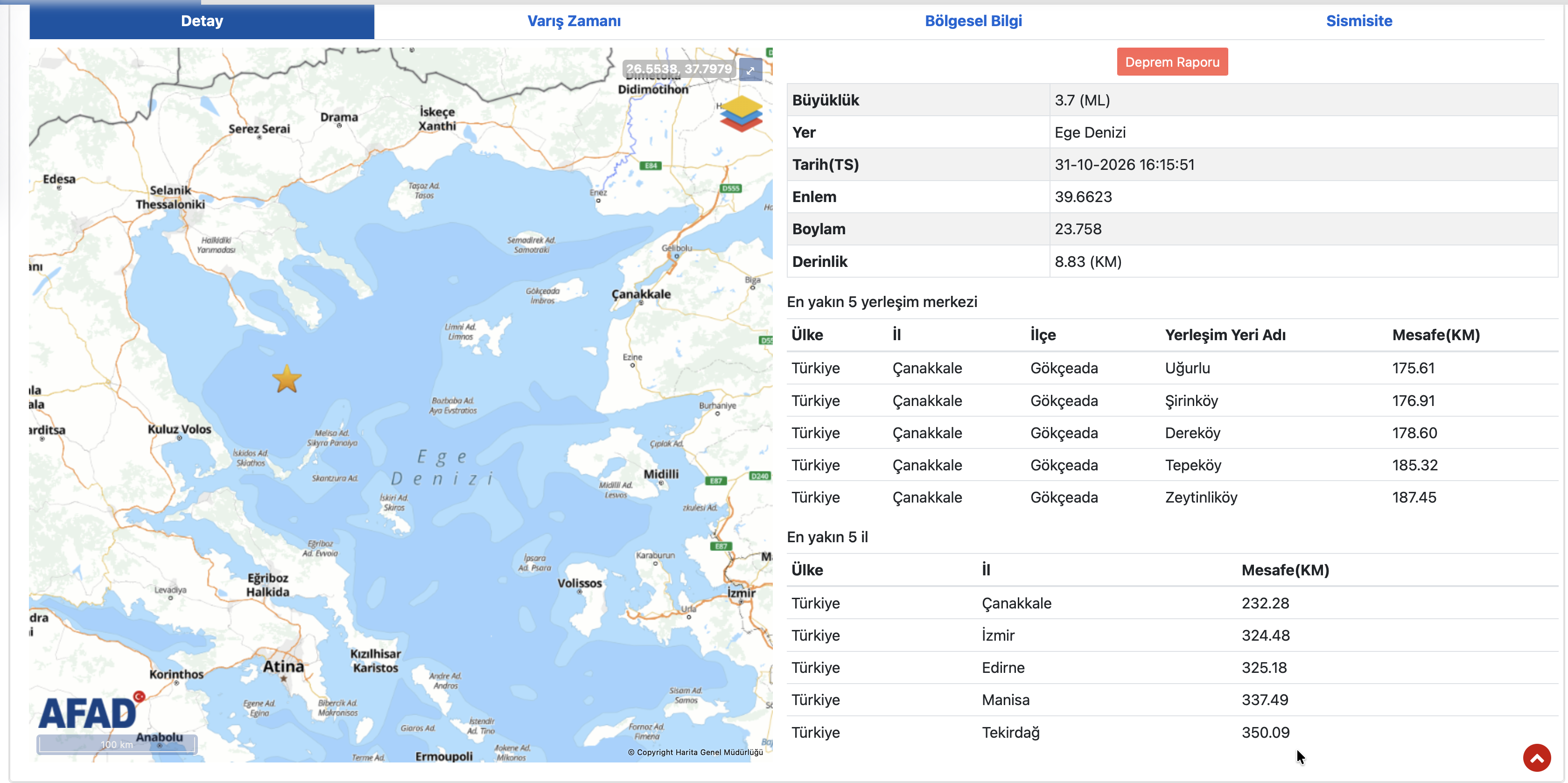Image resolution: width=1568 pixels, height=783 pixels.
Task: Click the Midilli label on the map
Action: pos(661,474)
